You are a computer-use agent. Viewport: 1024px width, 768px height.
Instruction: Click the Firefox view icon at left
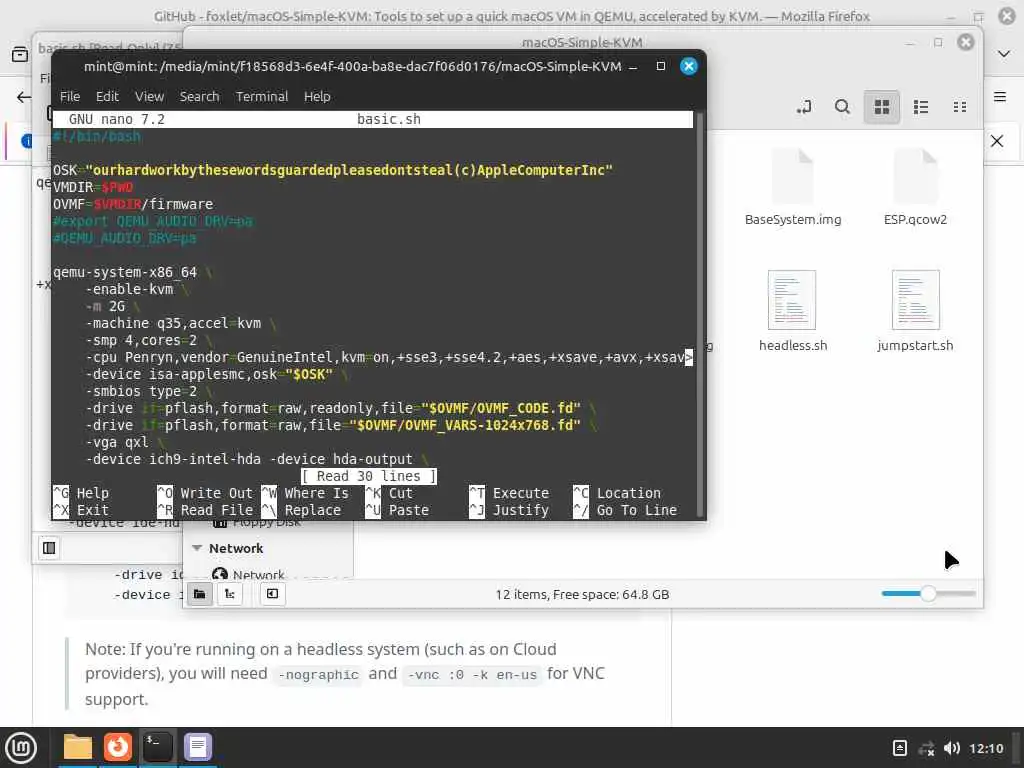pyautogui.click(x=20, y=54)
